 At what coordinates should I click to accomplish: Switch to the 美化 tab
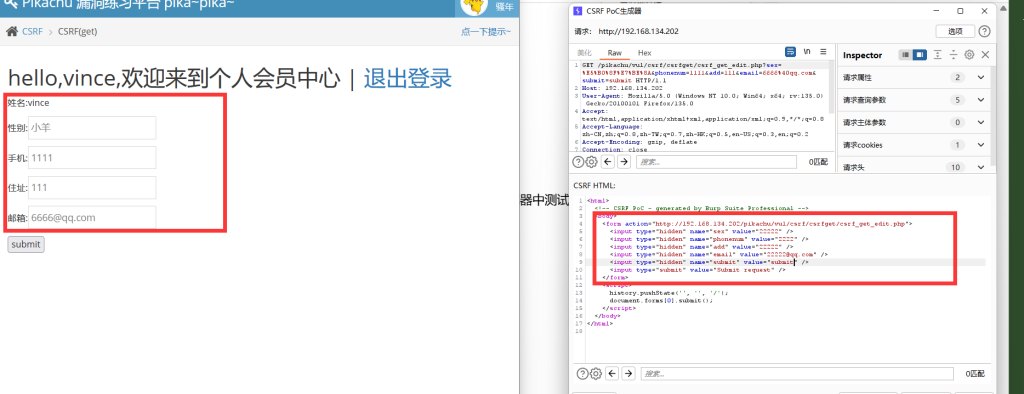pos(584,52)
